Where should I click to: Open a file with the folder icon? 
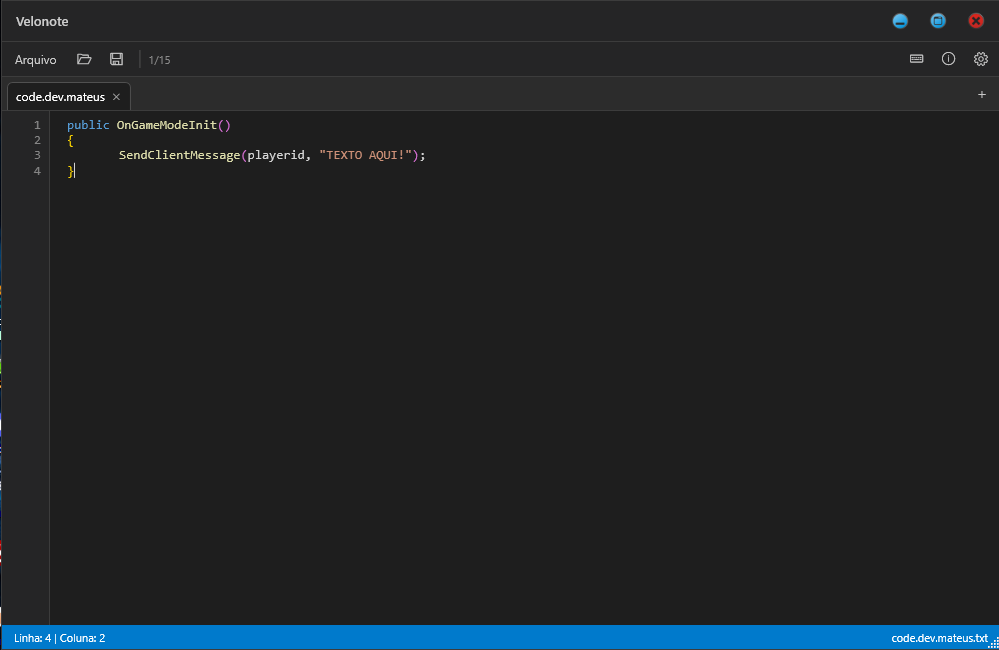click(x=84, y=59)
